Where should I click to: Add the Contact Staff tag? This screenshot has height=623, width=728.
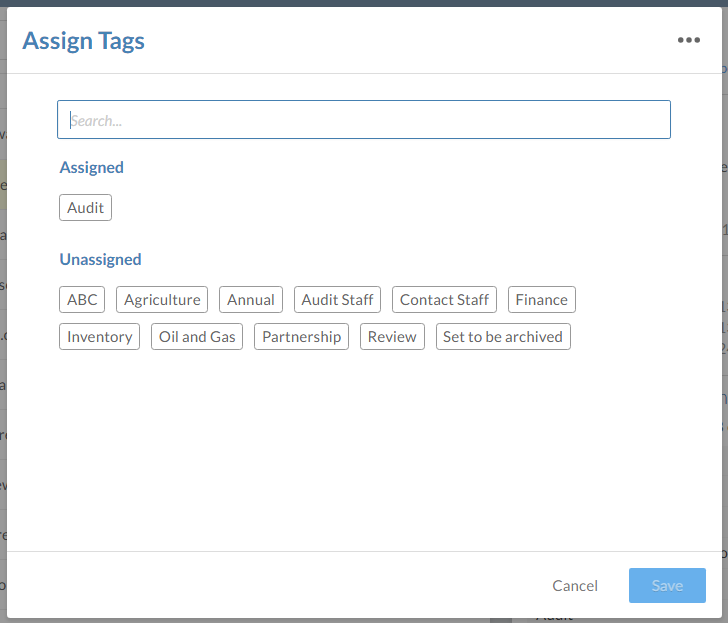[444, 300]
